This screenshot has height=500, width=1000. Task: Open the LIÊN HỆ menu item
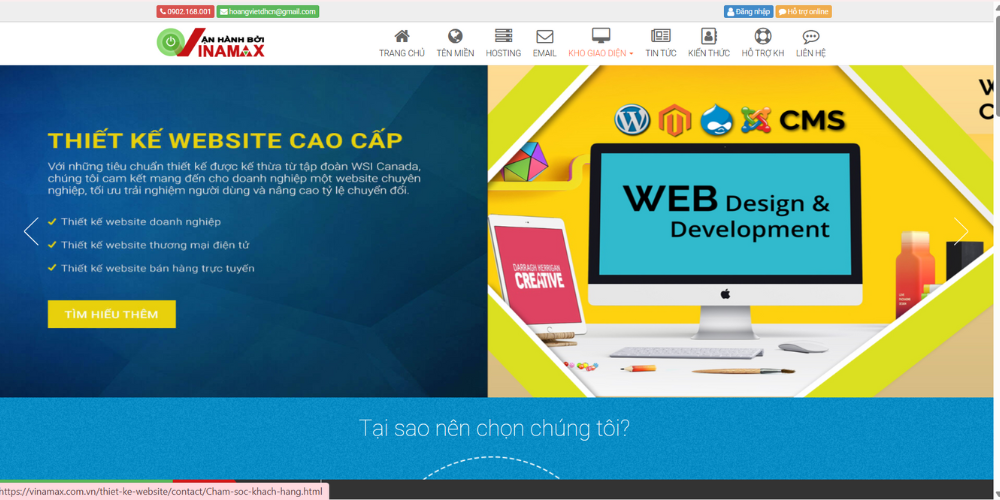click(811, 54)
